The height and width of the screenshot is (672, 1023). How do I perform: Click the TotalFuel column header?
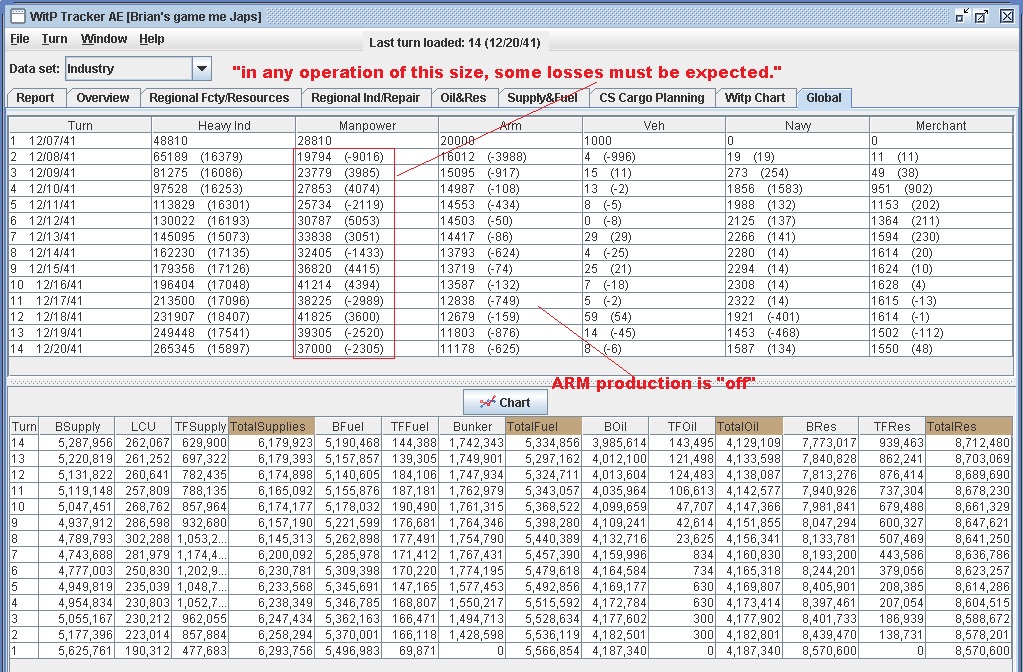543,427
